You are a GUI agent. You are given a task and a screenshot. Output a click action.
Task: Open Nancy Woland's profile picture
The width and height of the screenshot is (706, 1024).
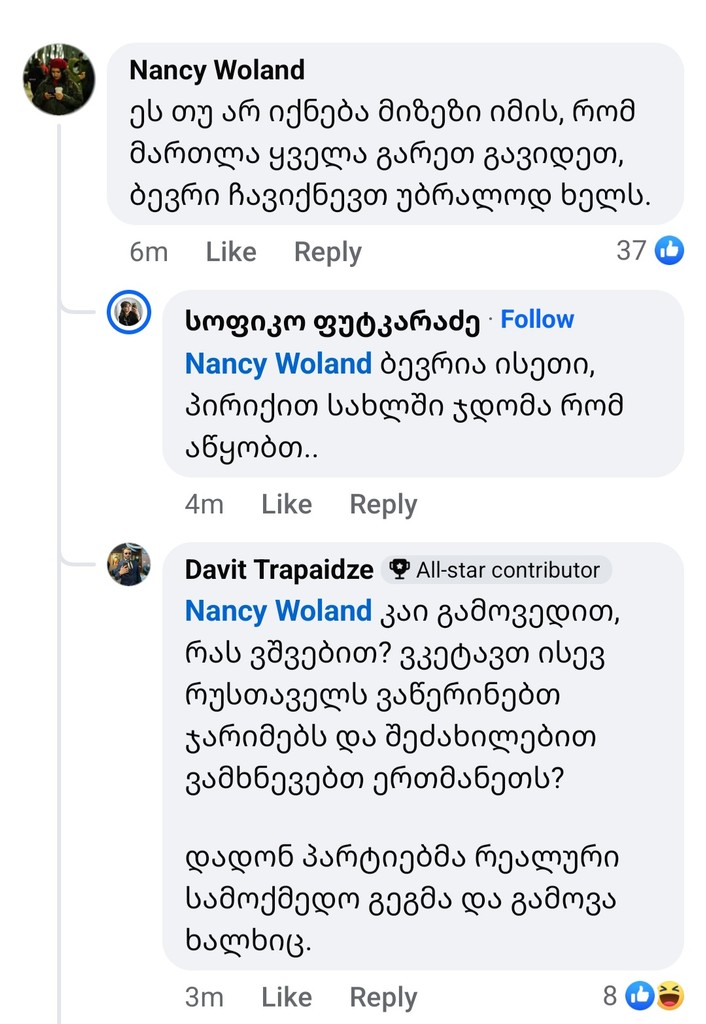[59, 80]
